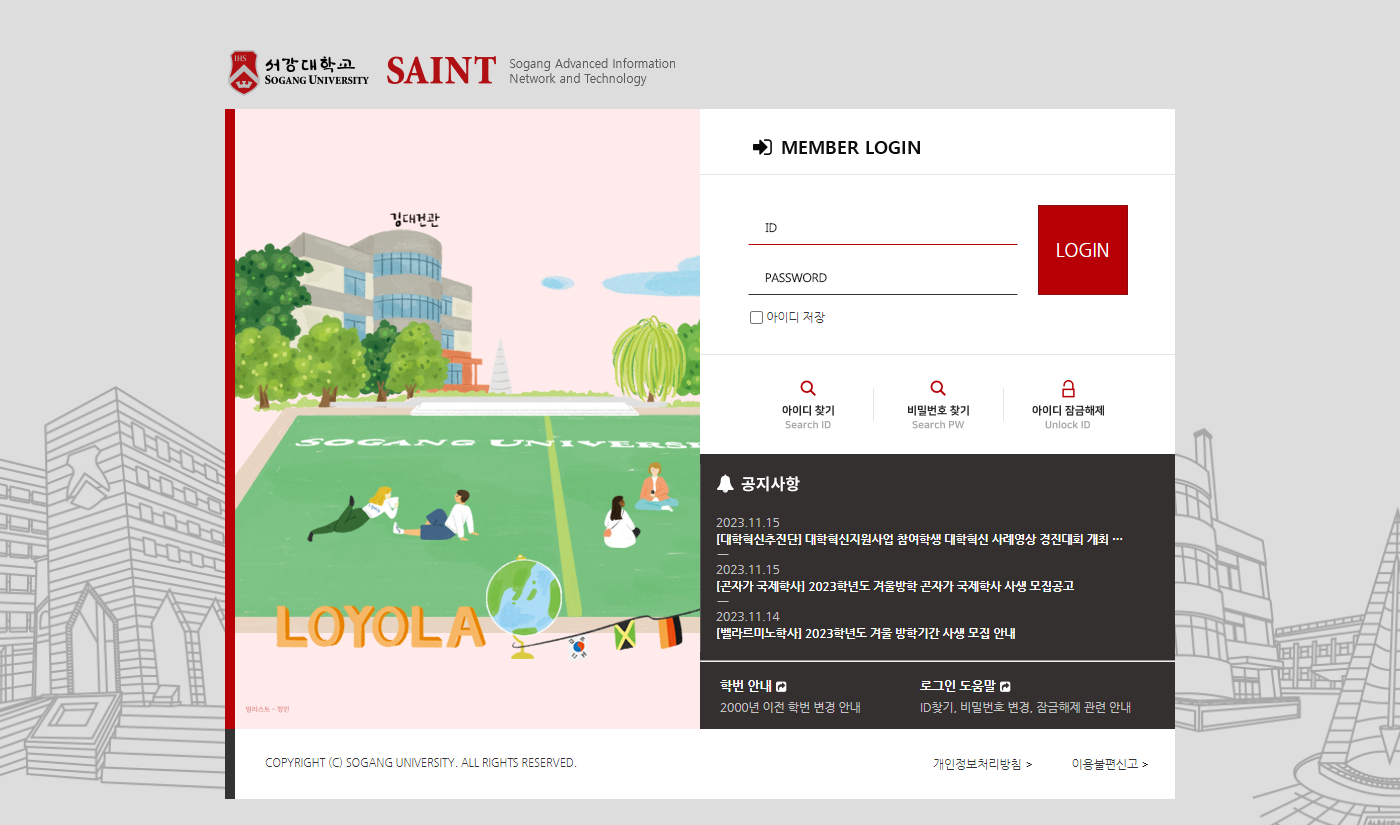Click the 공지사항 heading
Viewport: 1400px width, 825px height.
pos(770,484)
